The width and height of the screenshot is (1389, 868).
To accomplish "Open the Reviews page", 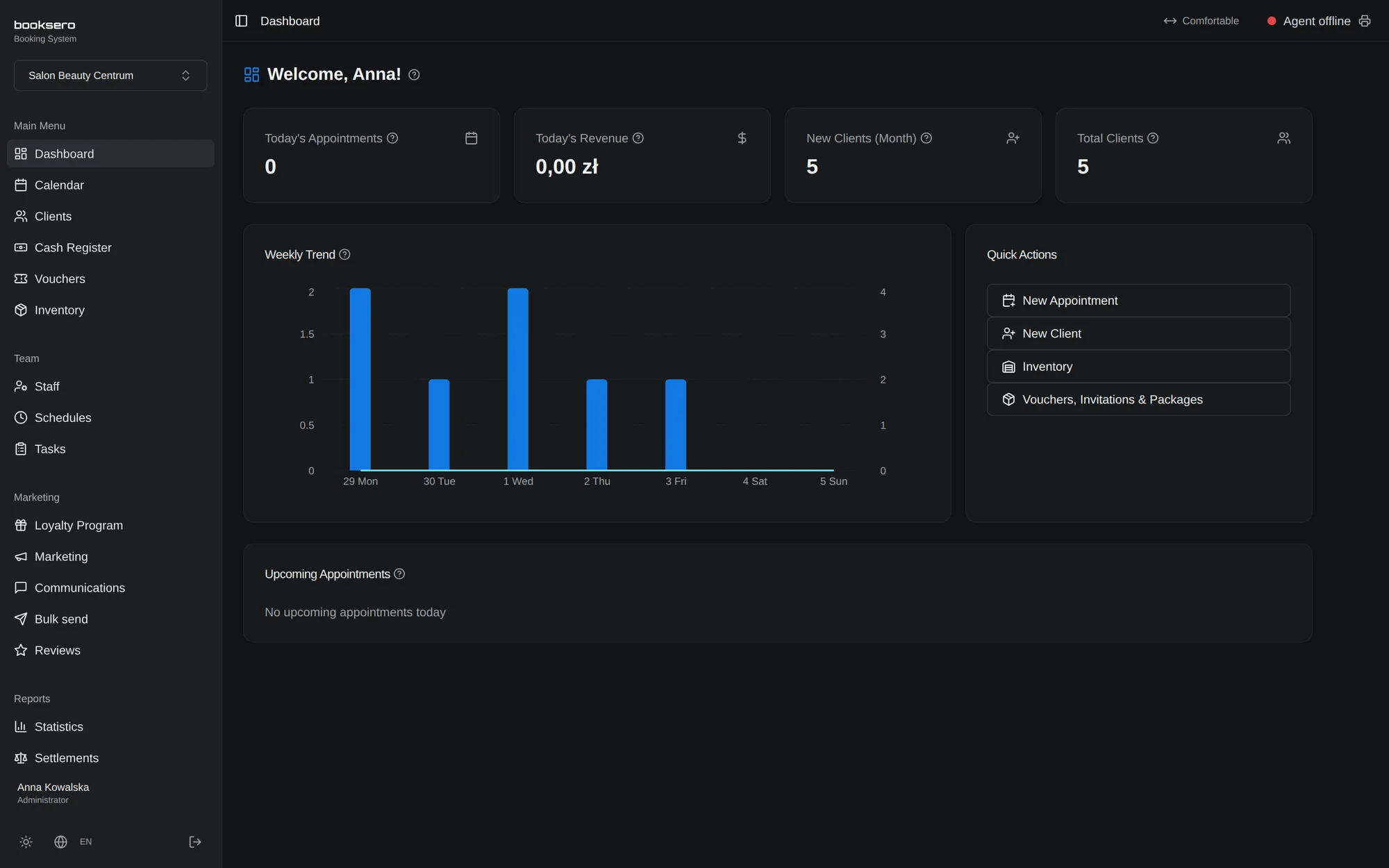I will [110, 650].
